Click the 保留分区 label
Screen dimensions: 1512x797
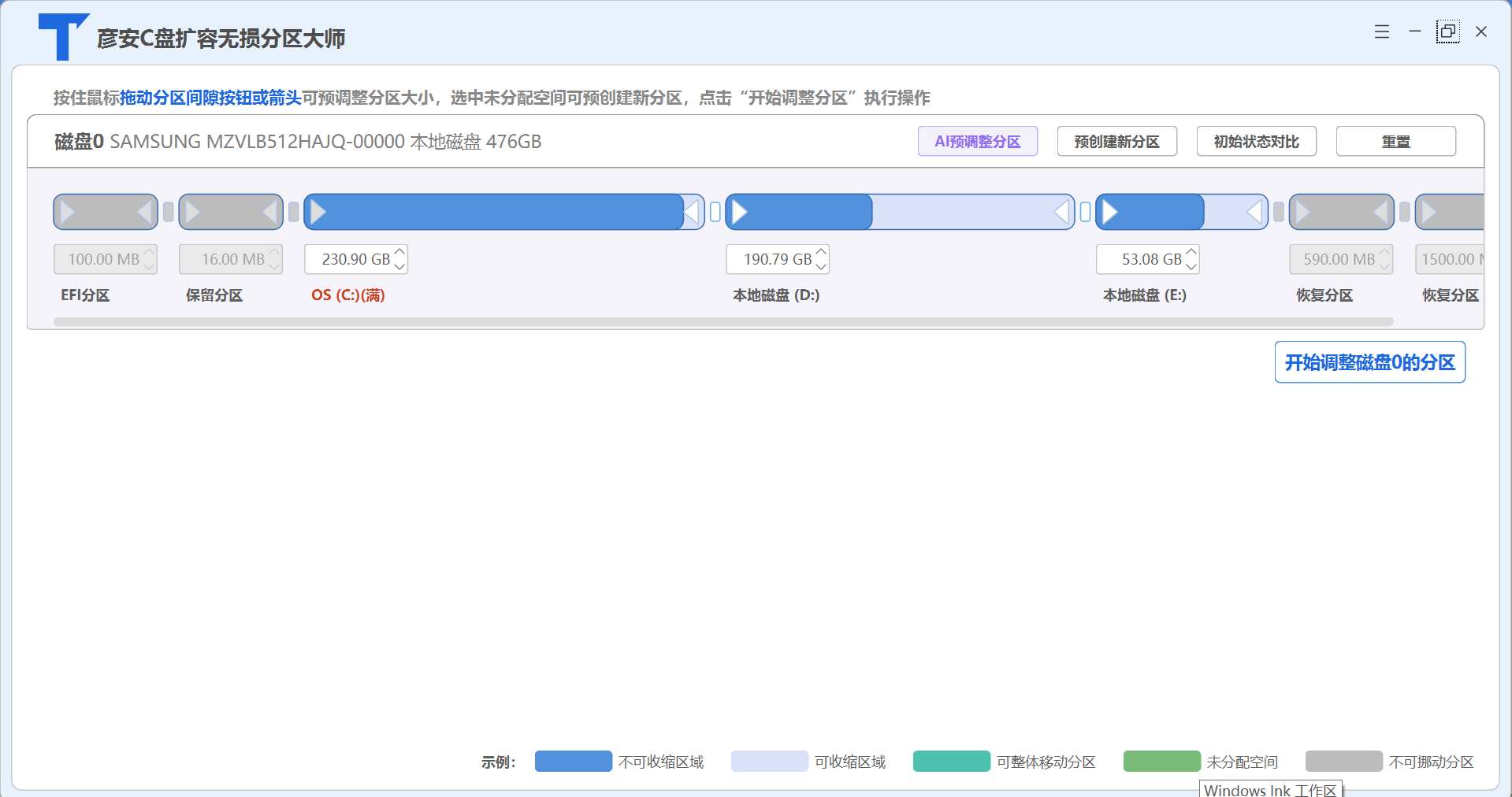[x=214, y=295]
